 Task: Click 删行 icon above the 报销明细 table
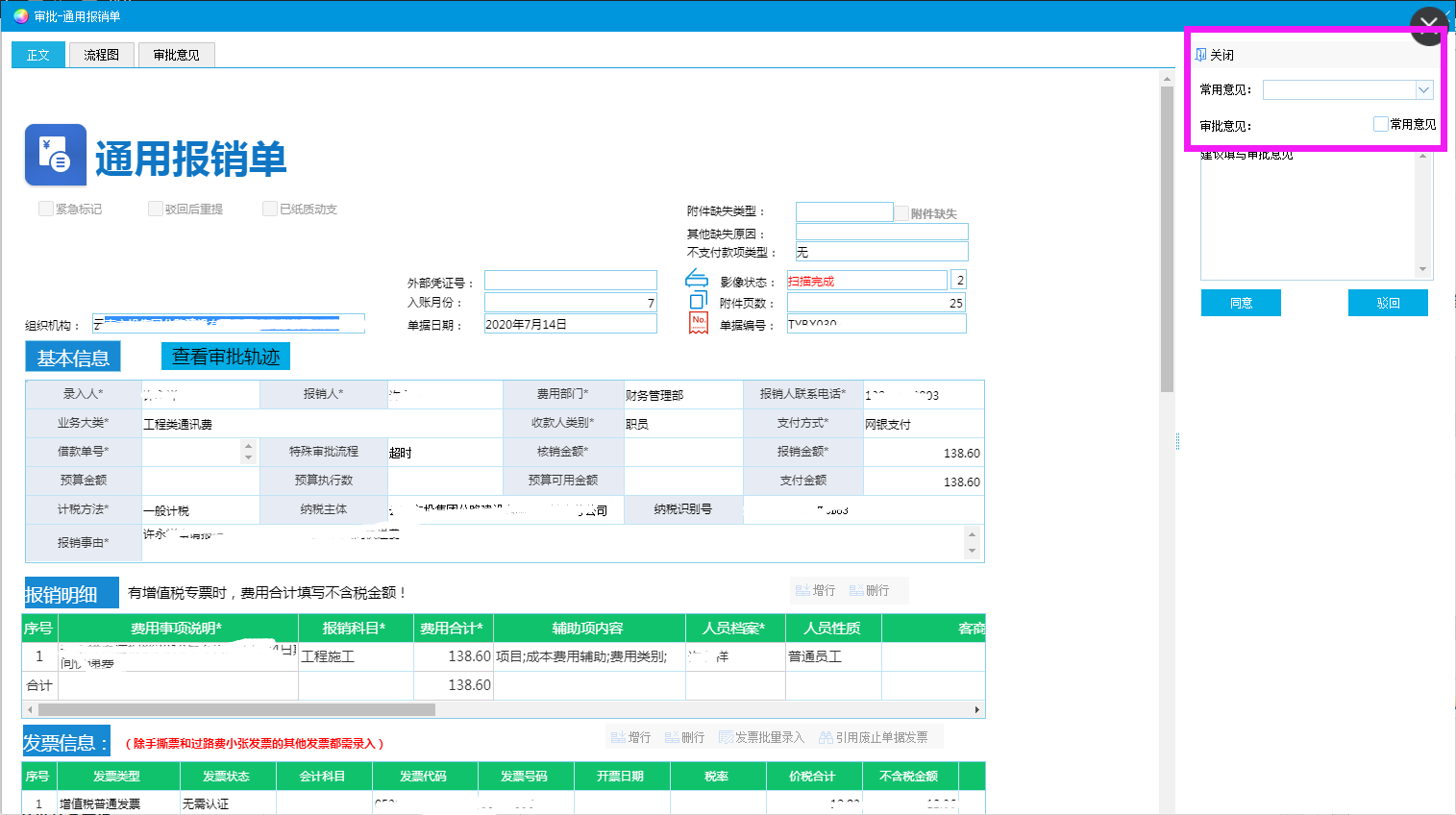856,590
